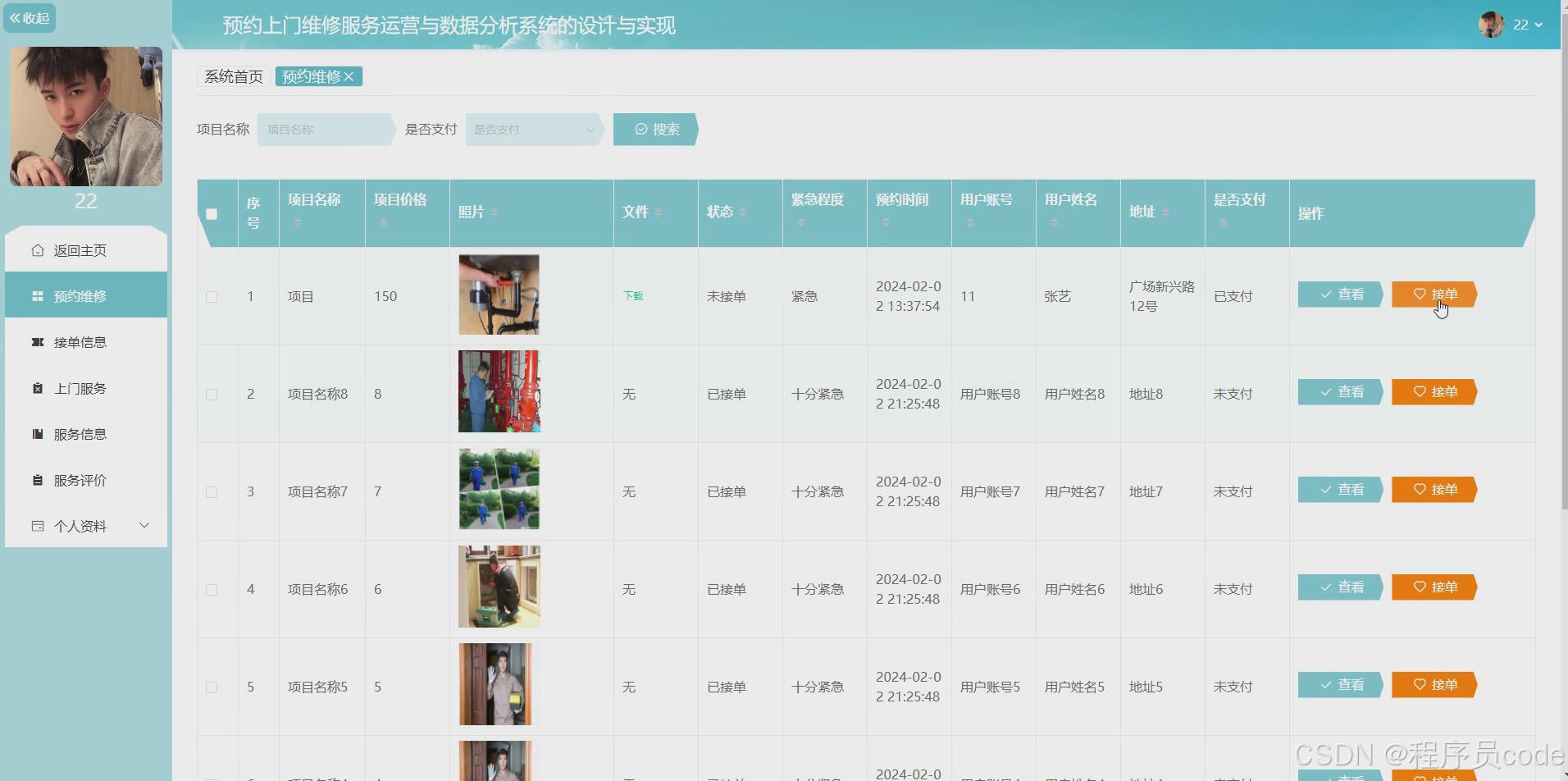Focus the 项目名称 search input
The image size is (1568, 781).
pyautogui.click(x=326, y=130)
